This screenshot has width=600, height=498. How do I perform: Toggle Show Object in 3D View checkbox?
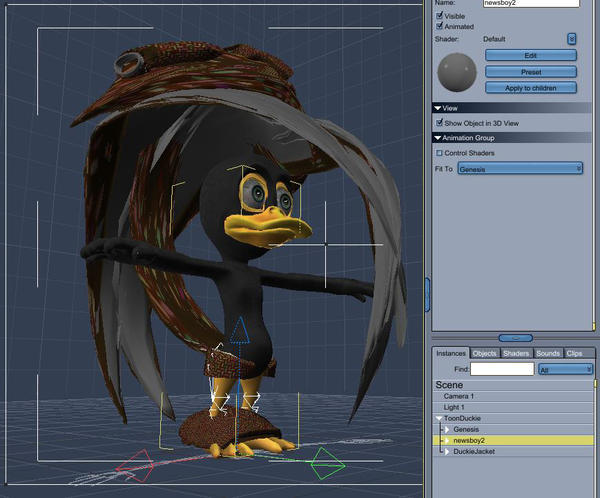(440, 123)
